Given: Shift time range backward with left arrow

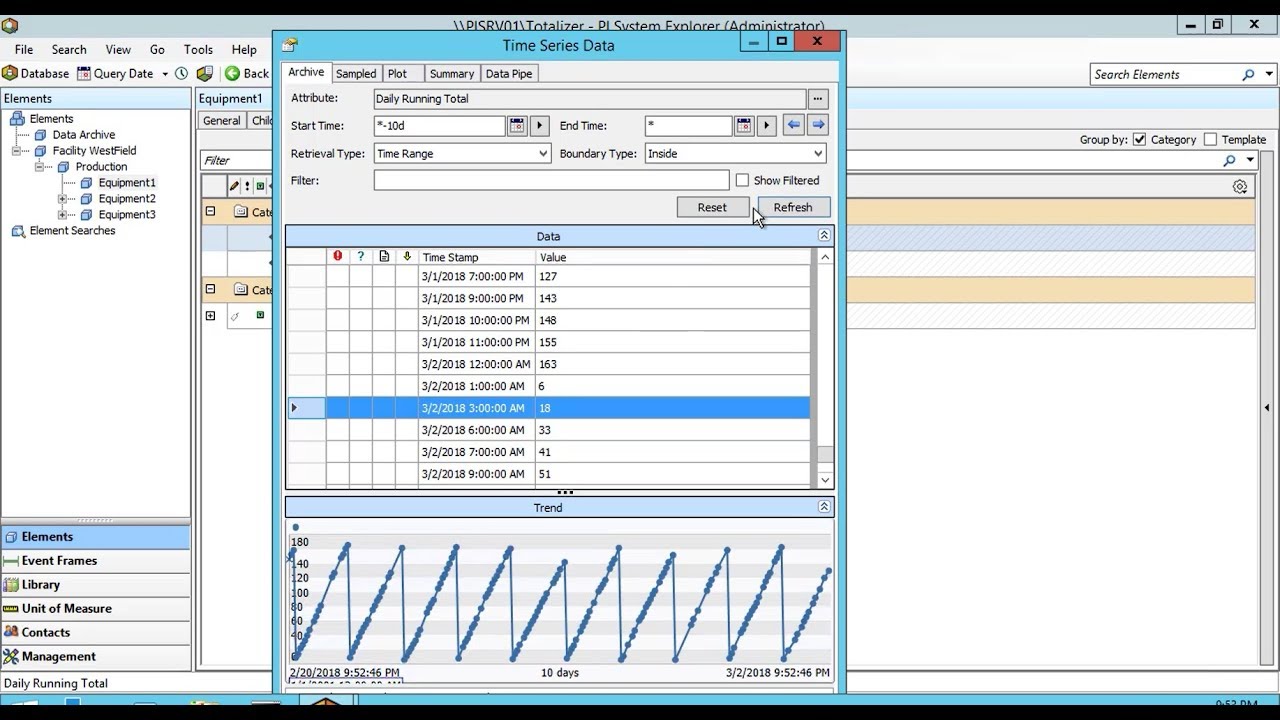Looking at the screenshot, I should [793, 125].
